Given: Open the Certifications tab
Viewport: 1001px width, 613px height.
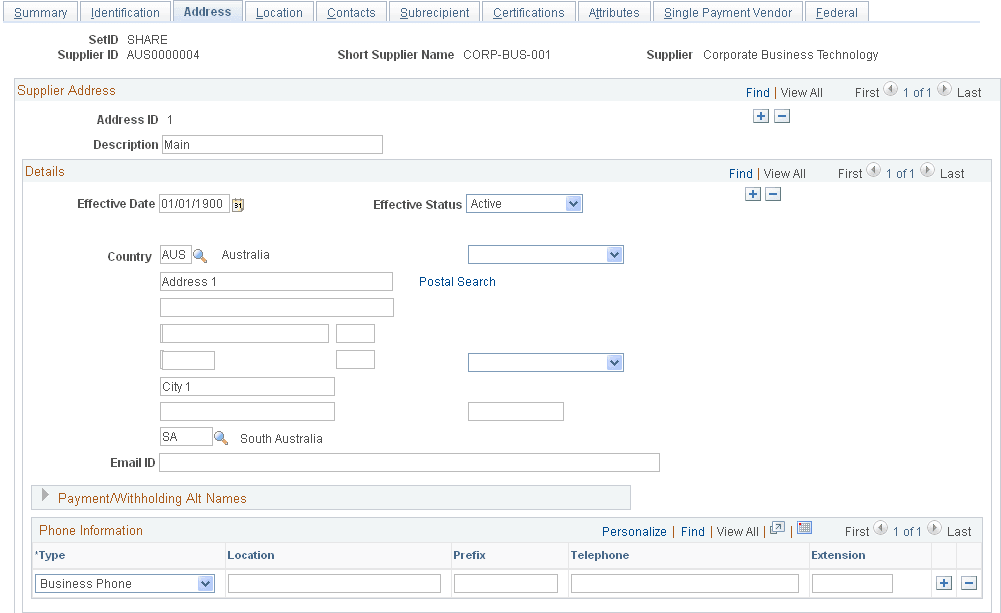Looking at the screenshot, I should (x=528, y=11).
